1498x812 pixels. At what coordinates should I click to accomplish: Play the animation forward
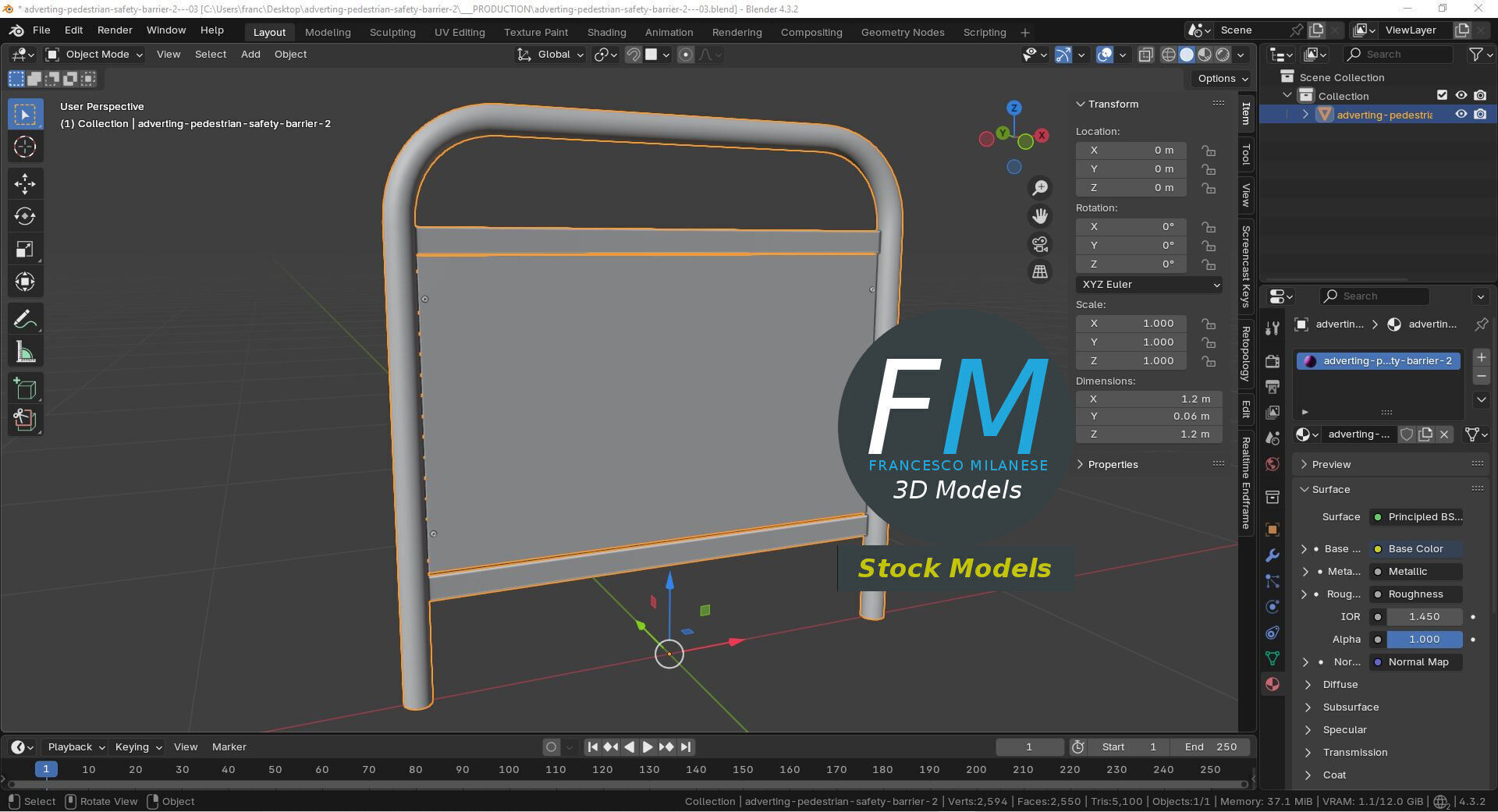pos(648,747)
